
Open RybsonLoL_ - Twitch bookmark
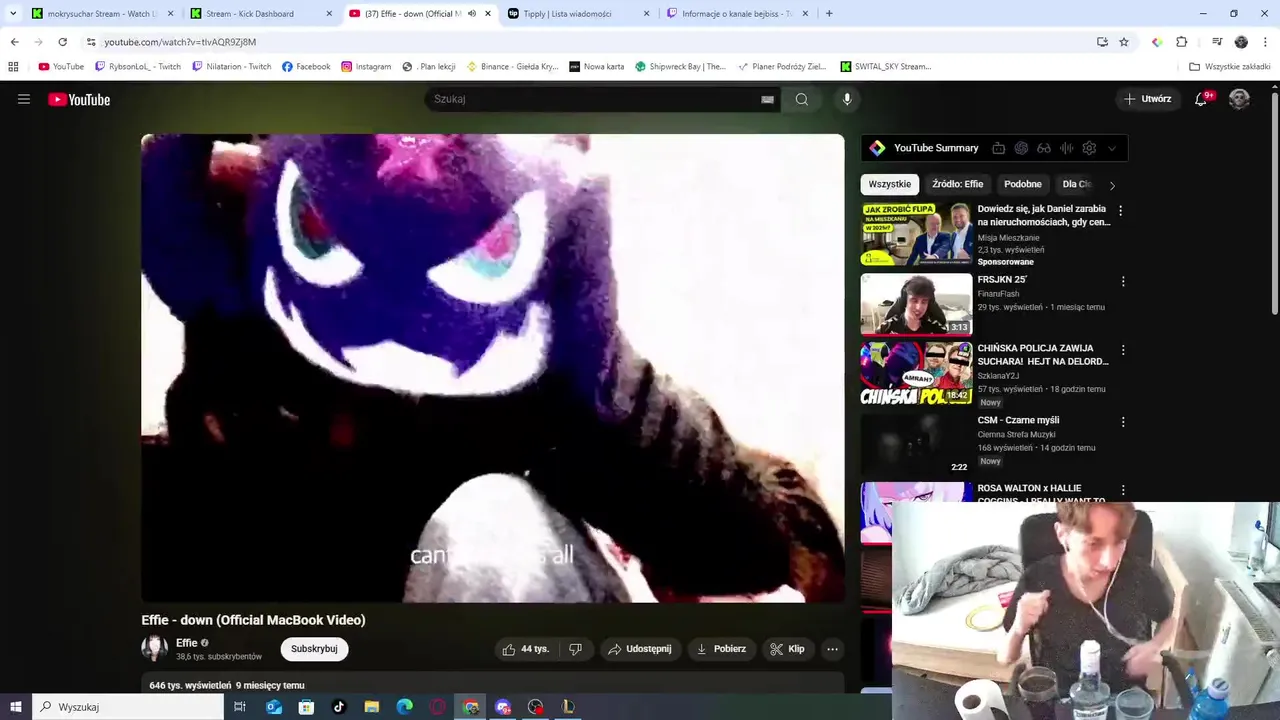coord(138,67)
